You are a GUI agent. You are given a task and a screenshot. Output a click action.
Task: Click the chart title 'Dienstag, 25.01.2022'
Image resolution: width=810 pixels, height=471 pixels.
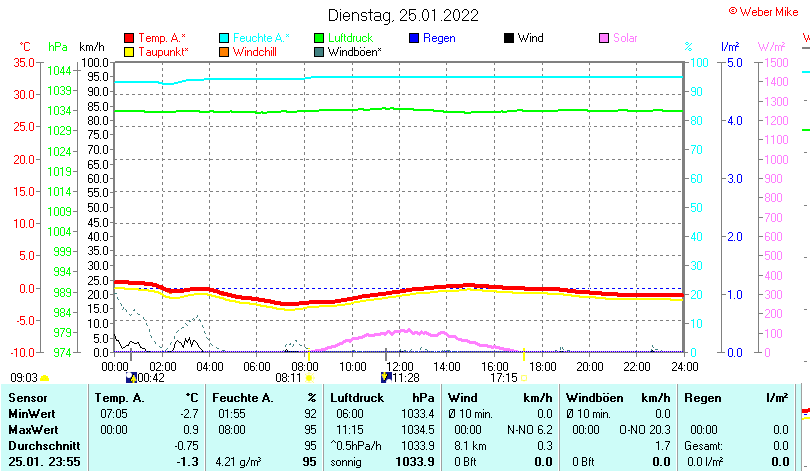pos(403,15)
